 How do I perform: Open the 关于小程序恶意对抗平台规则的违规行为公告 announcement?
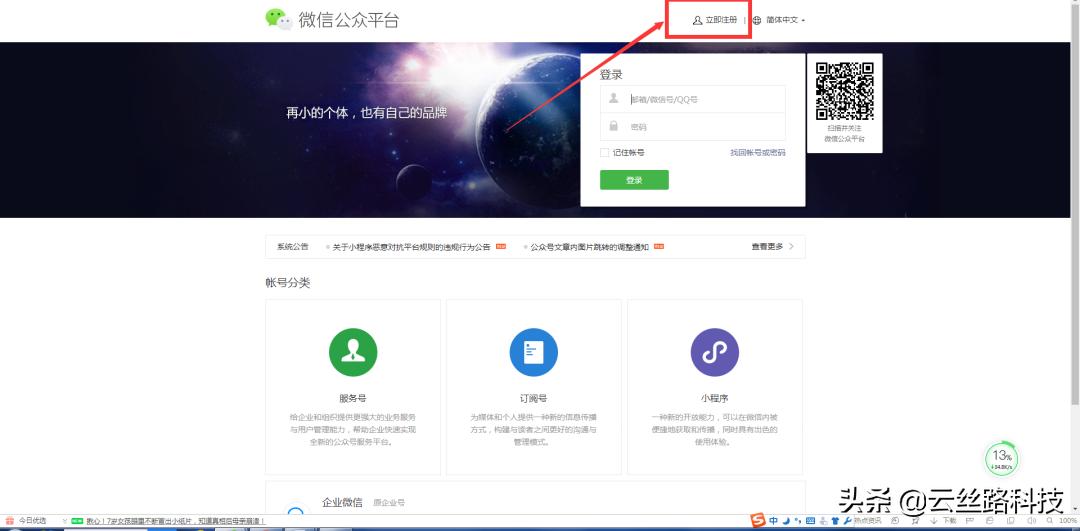click(x=411, y=247)
